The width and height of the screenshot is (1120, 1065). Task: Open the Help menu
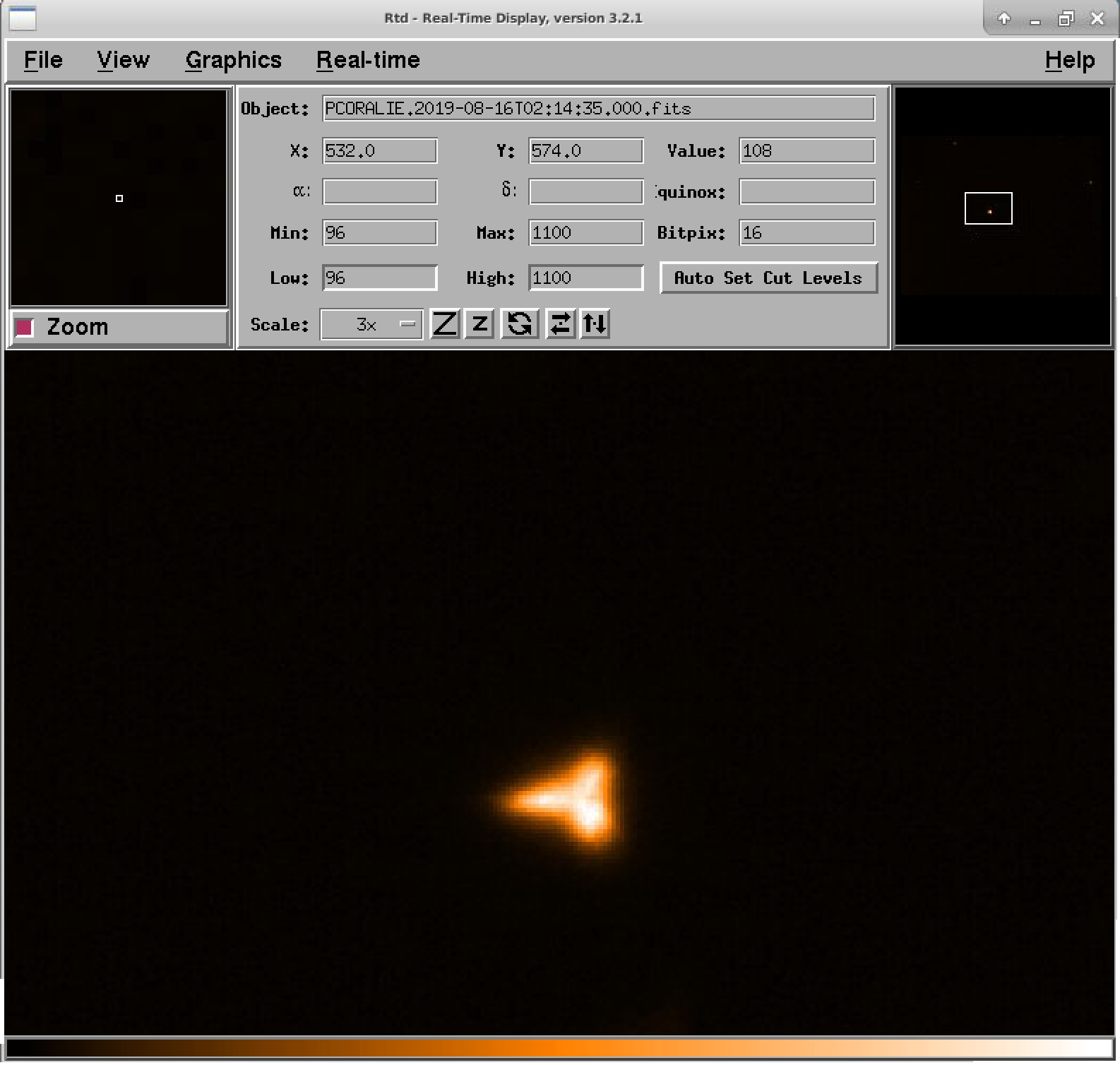1069,60
